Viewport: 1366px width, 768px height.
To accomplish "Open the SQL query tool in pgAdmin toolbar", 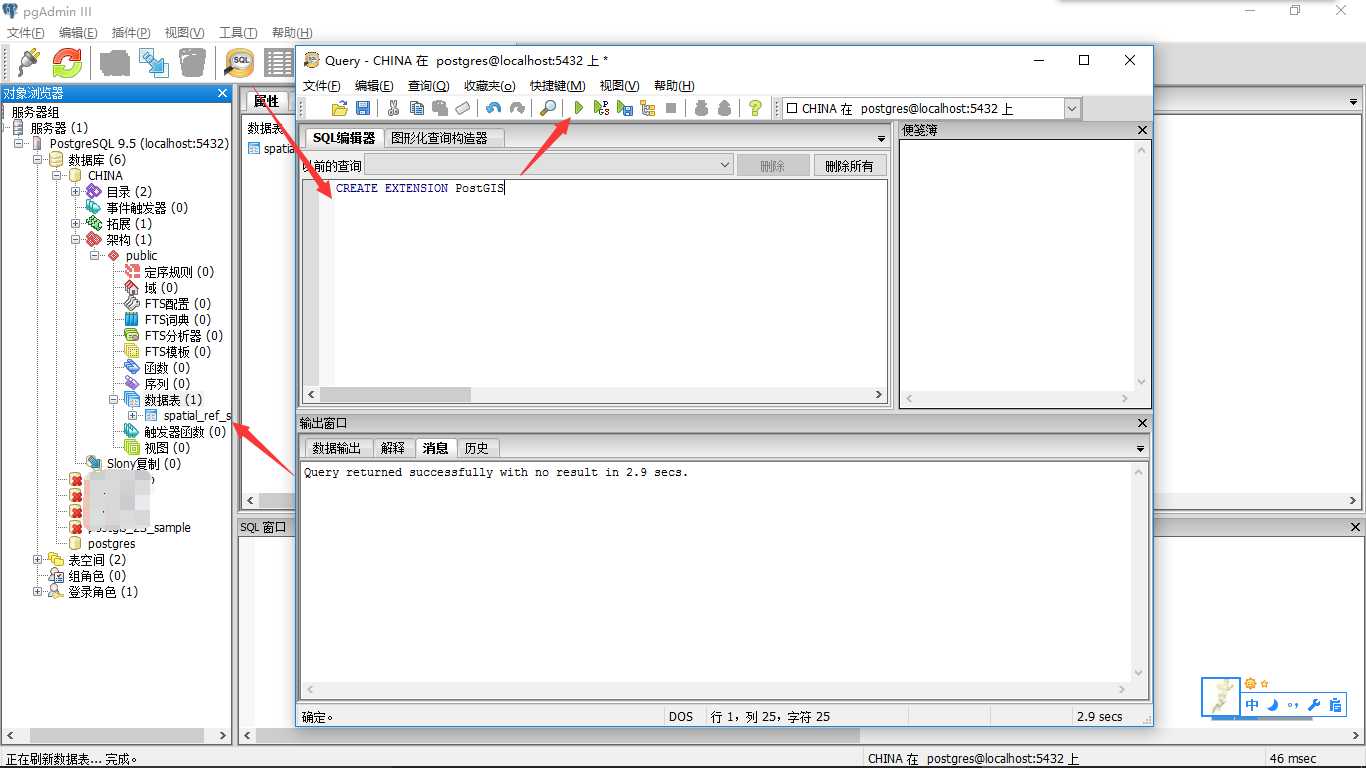I will coord(239,63).
